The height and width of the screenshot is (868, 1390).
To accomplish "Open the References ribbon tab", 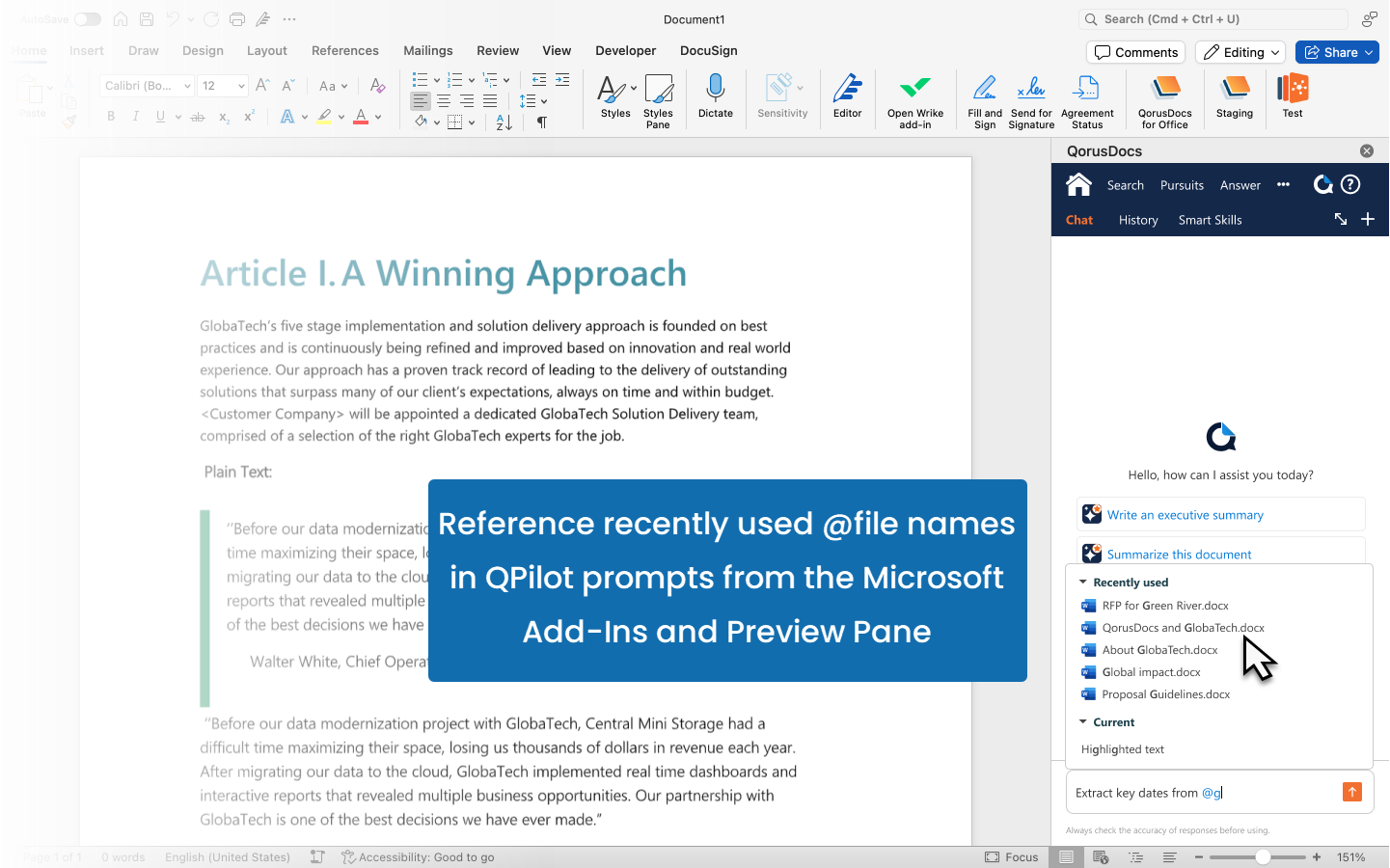I will 345,50.
